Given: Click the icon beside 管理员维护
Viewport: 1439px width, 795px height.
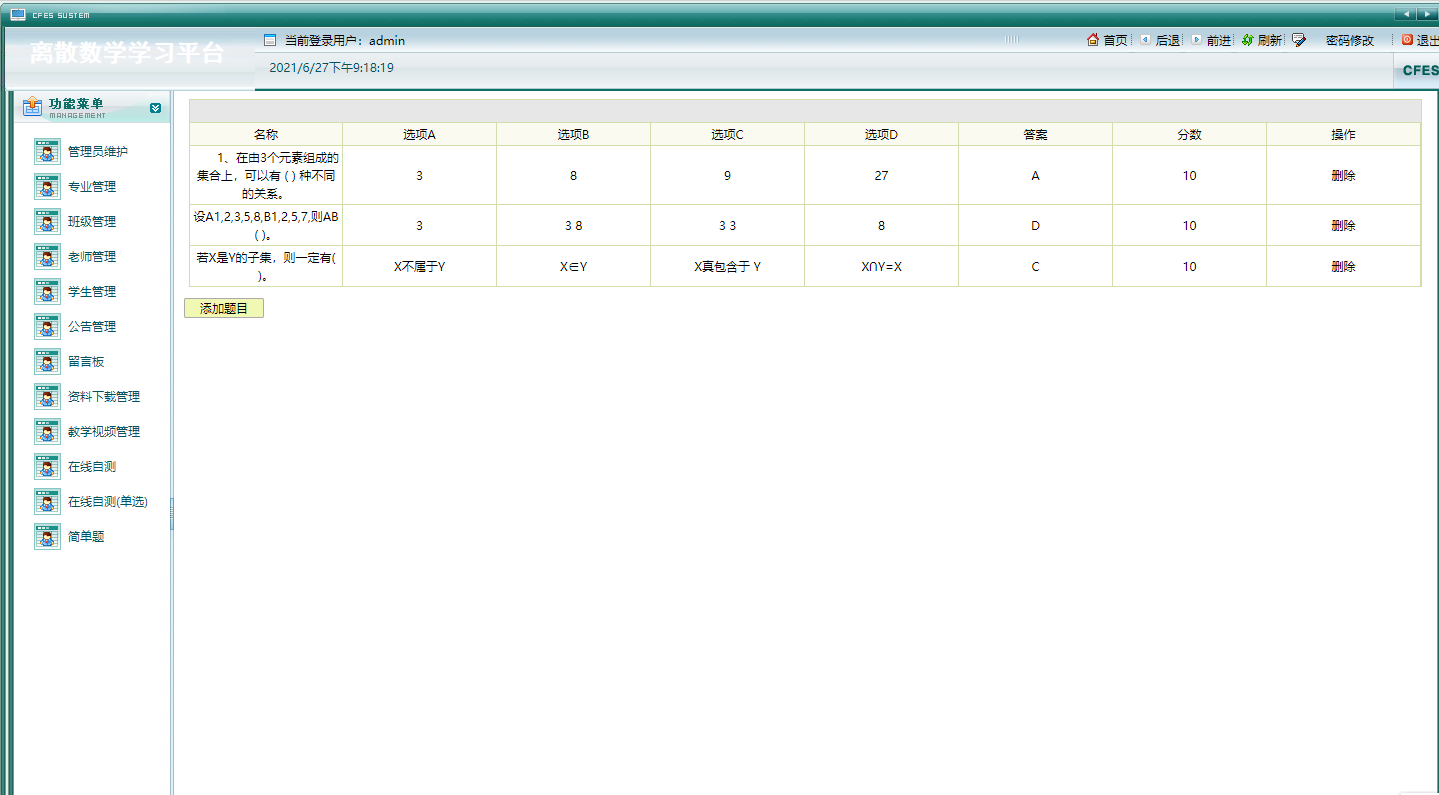Looking at the screenshot, I should coord(47,152).
